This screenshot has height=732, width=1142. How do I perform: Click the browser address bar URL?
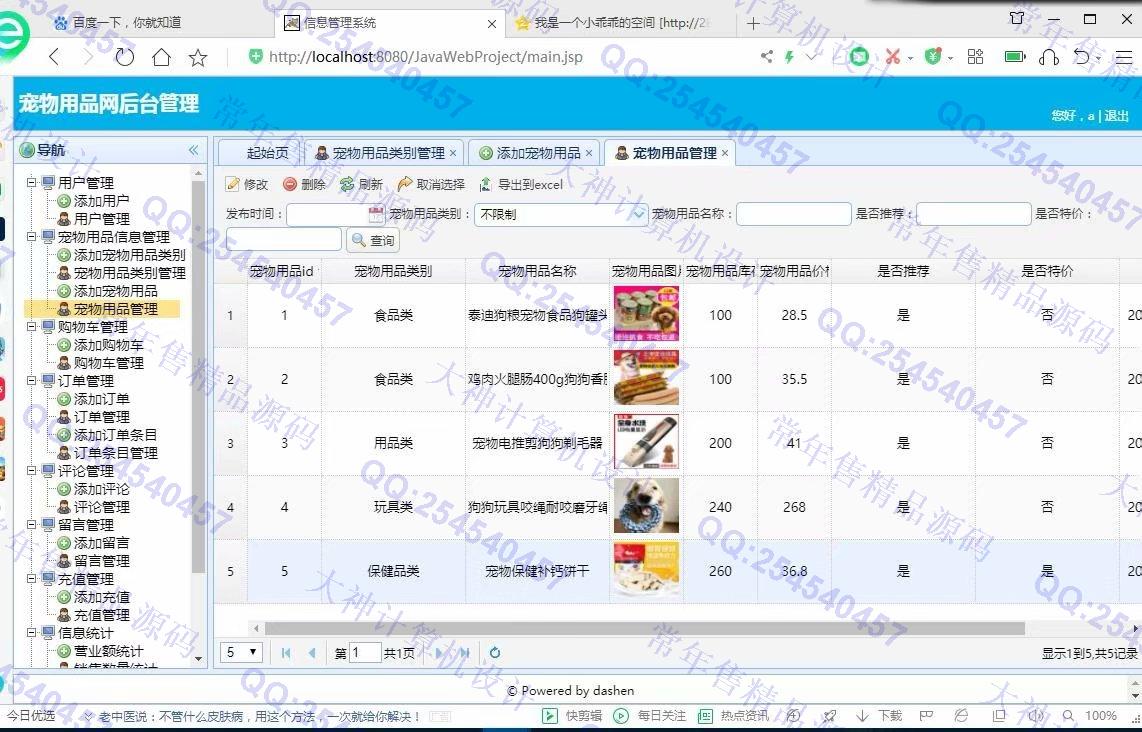click(425, 57)
